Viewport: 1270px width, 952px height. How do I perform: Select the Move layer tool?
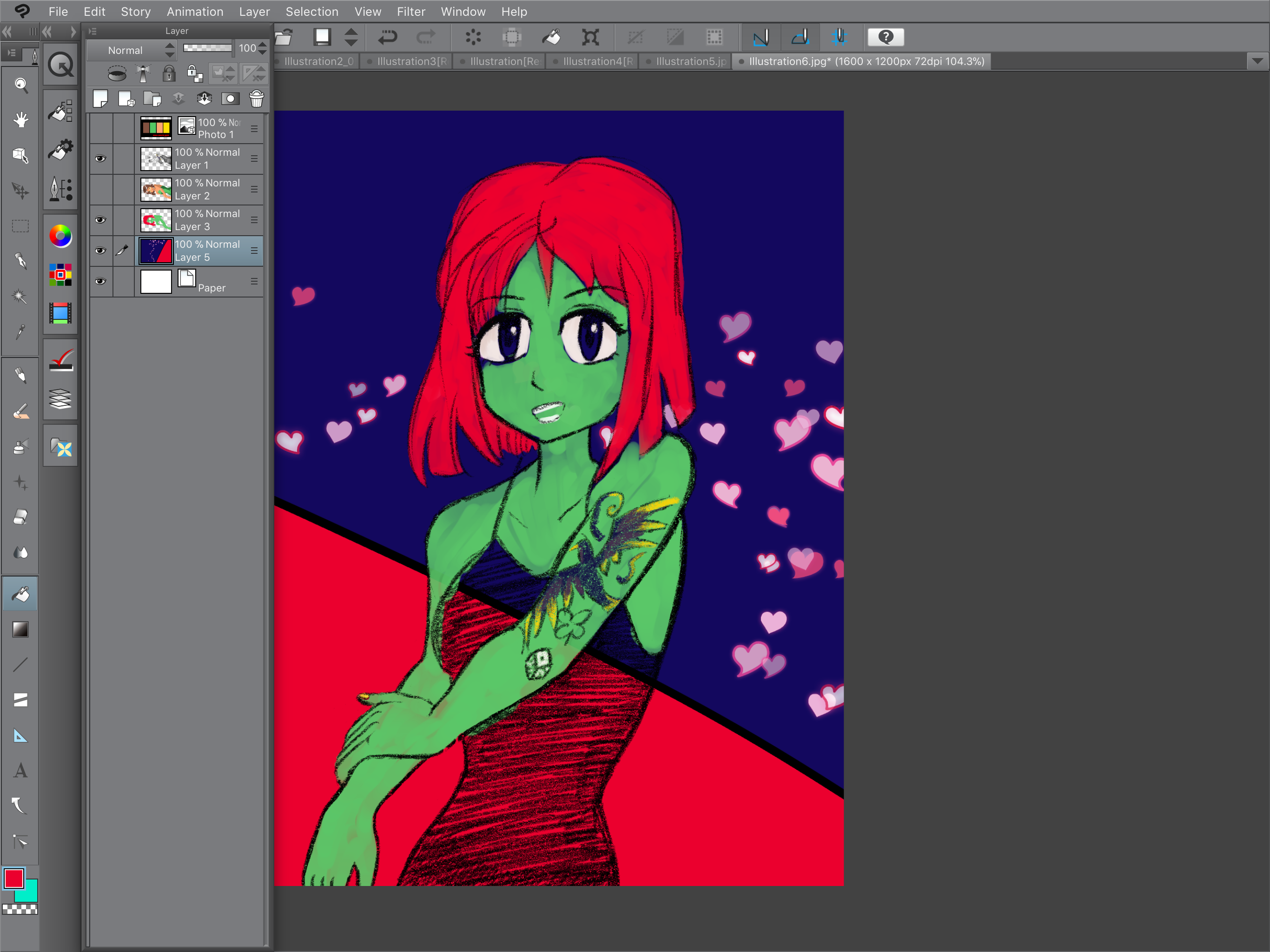[20, 191]
